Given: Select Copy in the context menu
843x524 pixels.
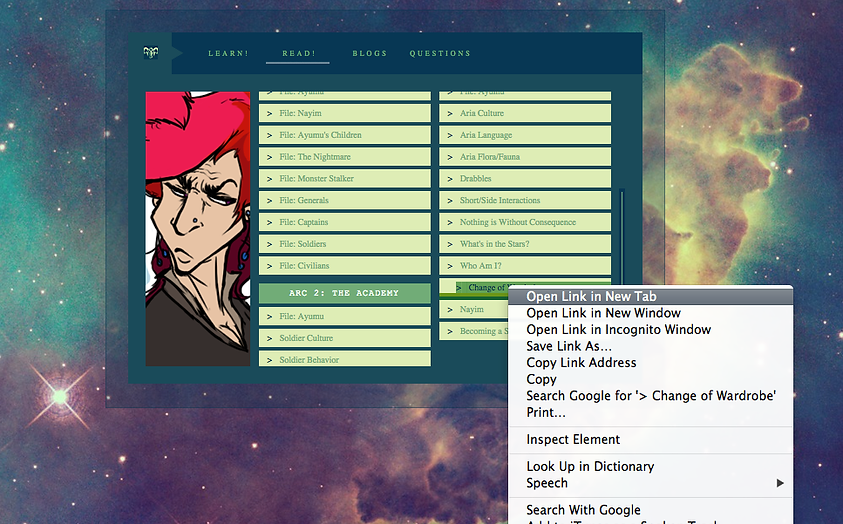Looking at the screenshot, I should tap(651, 379).
